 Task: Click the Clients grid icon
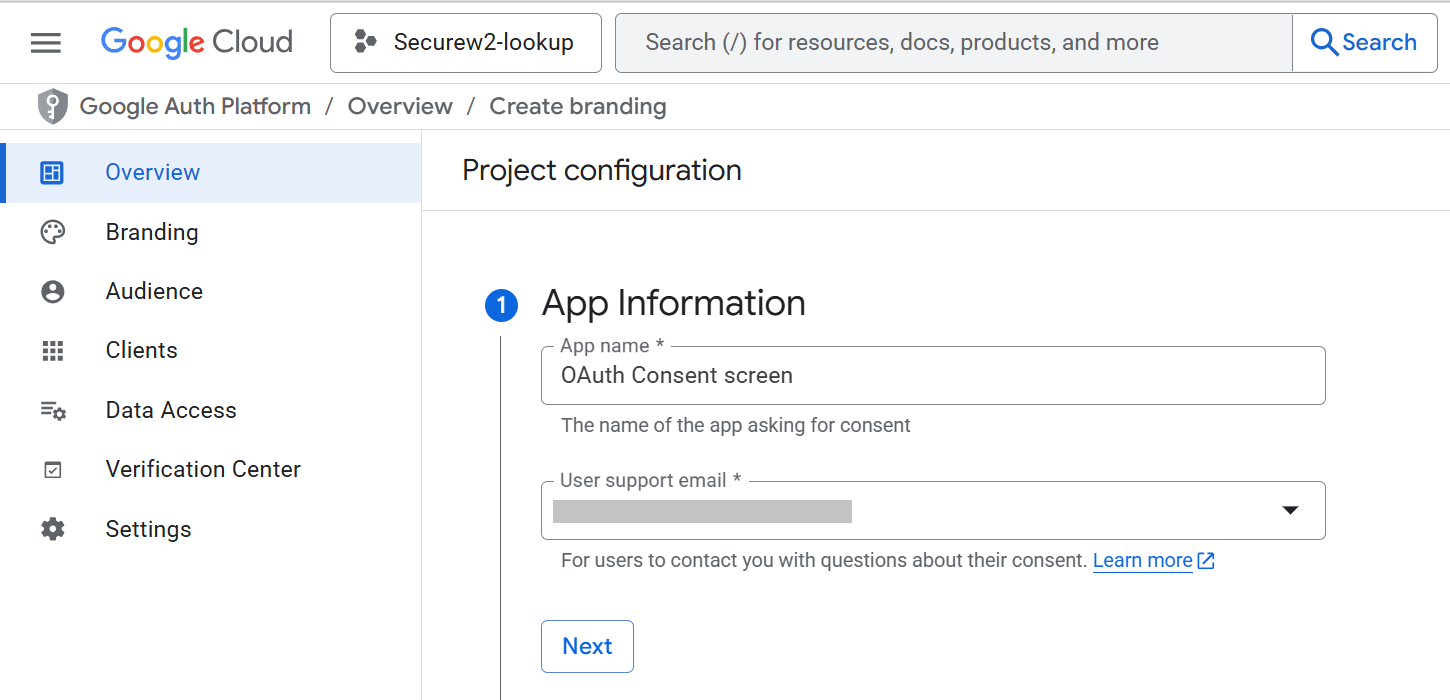point(52,351)
